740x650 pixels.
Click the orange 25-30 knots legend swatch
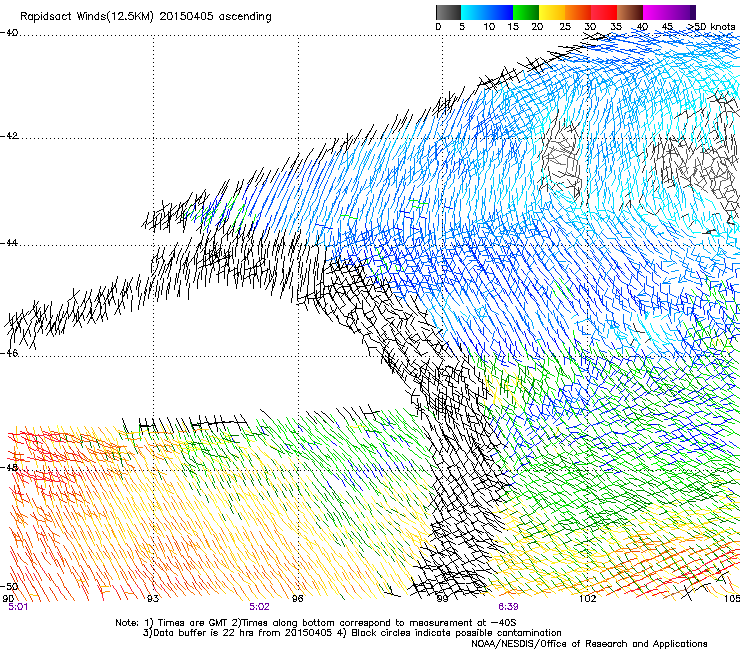(578, 12)
